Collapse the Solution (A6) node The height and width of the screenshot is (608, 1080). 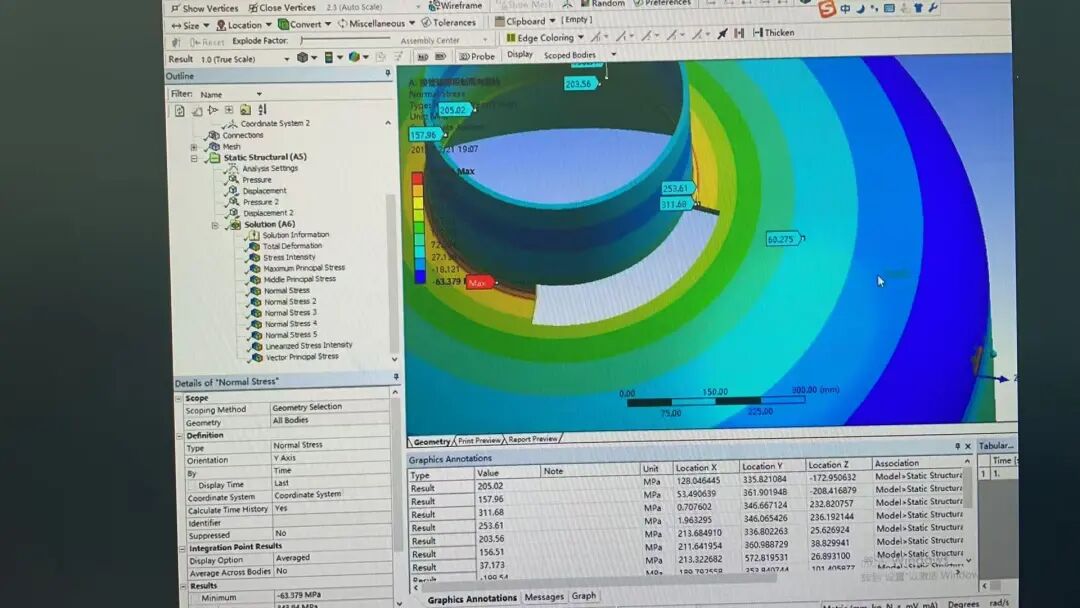click(x=214, y=225)
